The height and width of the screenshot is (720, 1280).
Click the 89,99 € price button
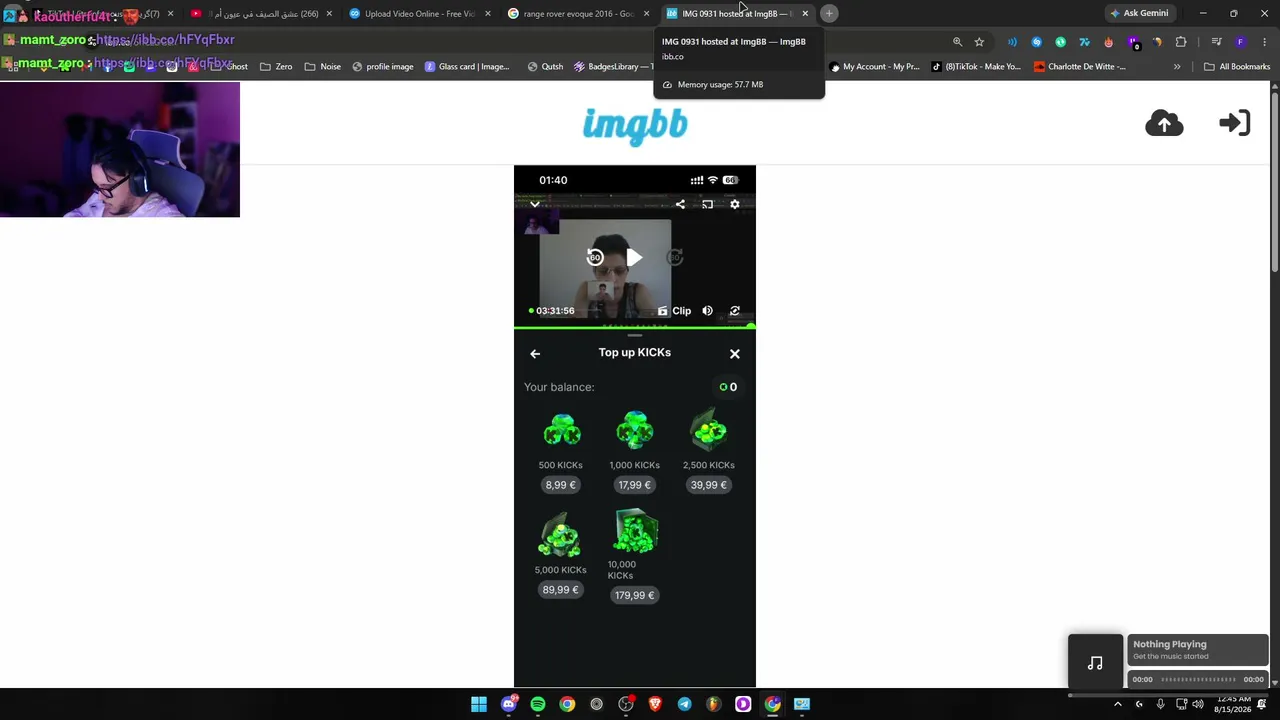tap(560, 590)
